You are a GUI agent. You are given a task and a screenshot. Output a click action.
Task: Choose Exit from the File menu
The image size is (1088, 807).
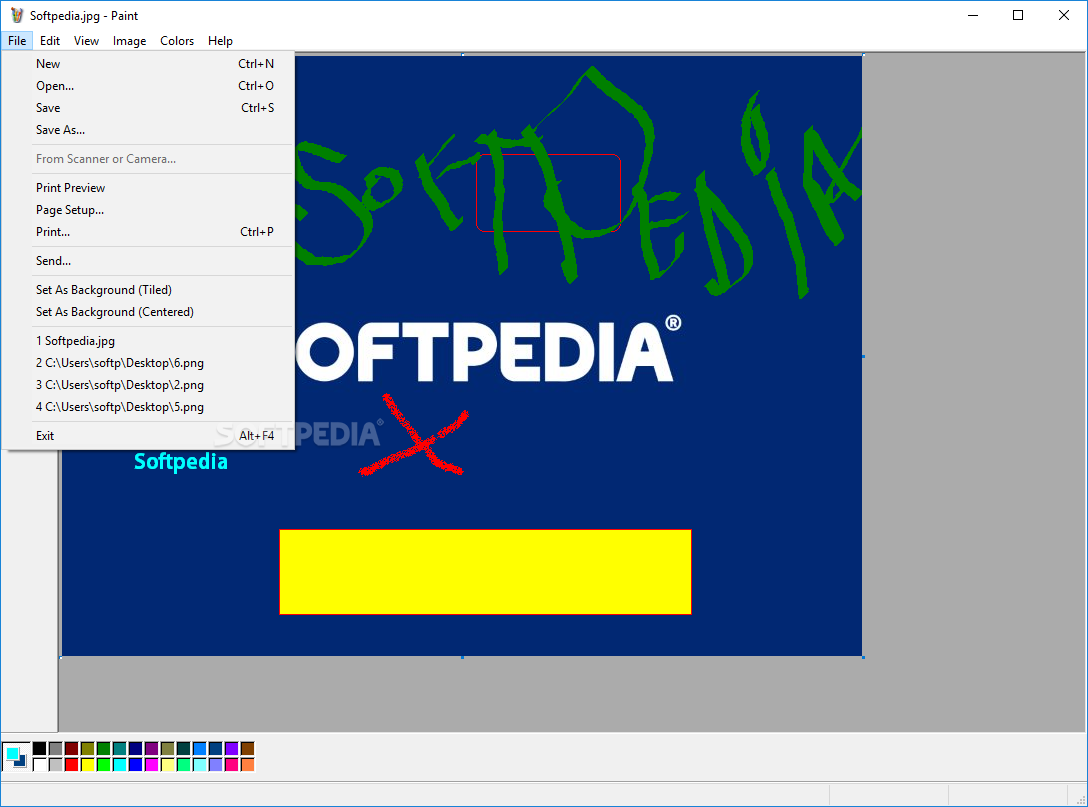(x=148, y=436)
